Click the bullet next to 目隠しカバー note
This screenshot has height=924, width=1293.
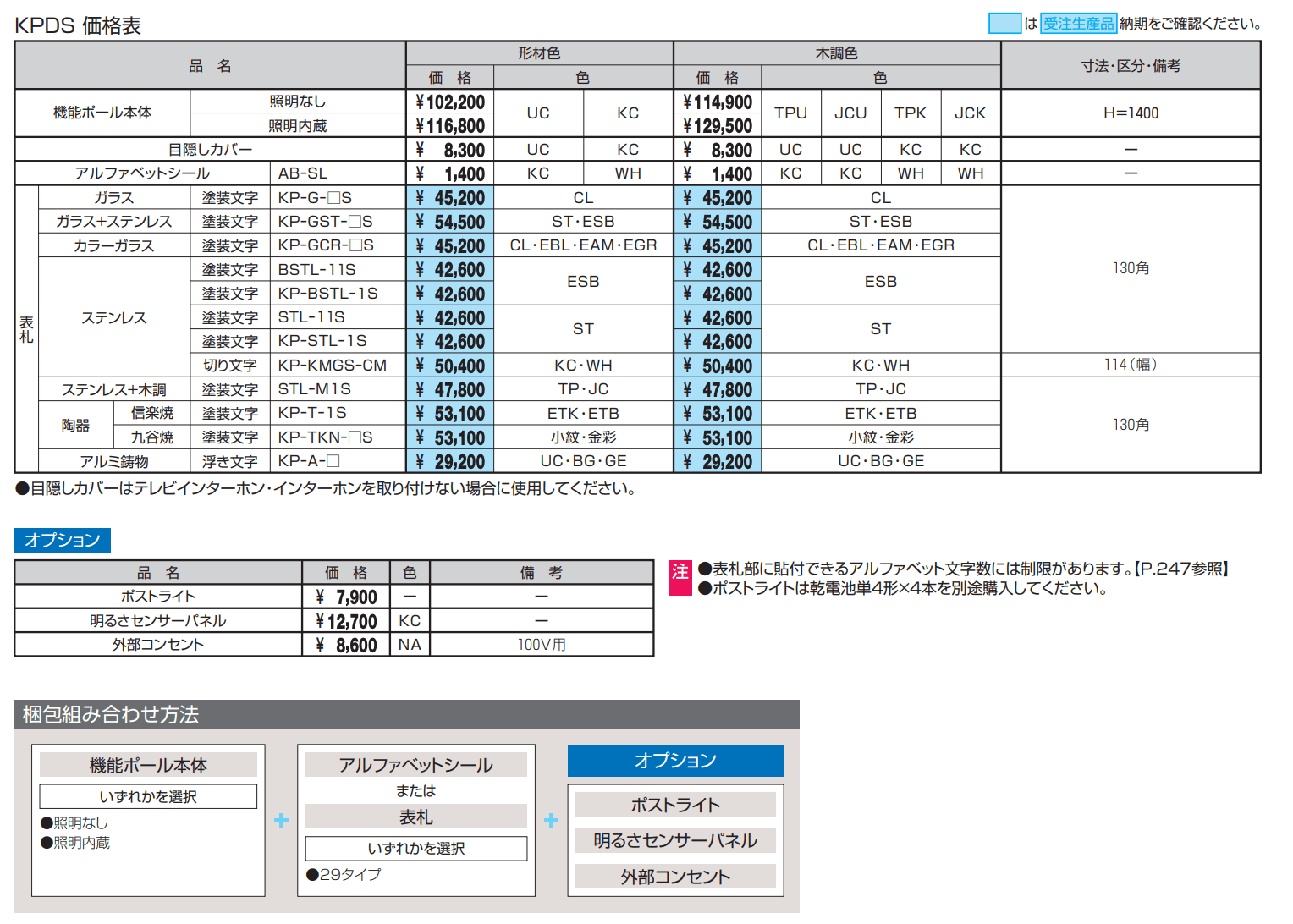(21, 488)
